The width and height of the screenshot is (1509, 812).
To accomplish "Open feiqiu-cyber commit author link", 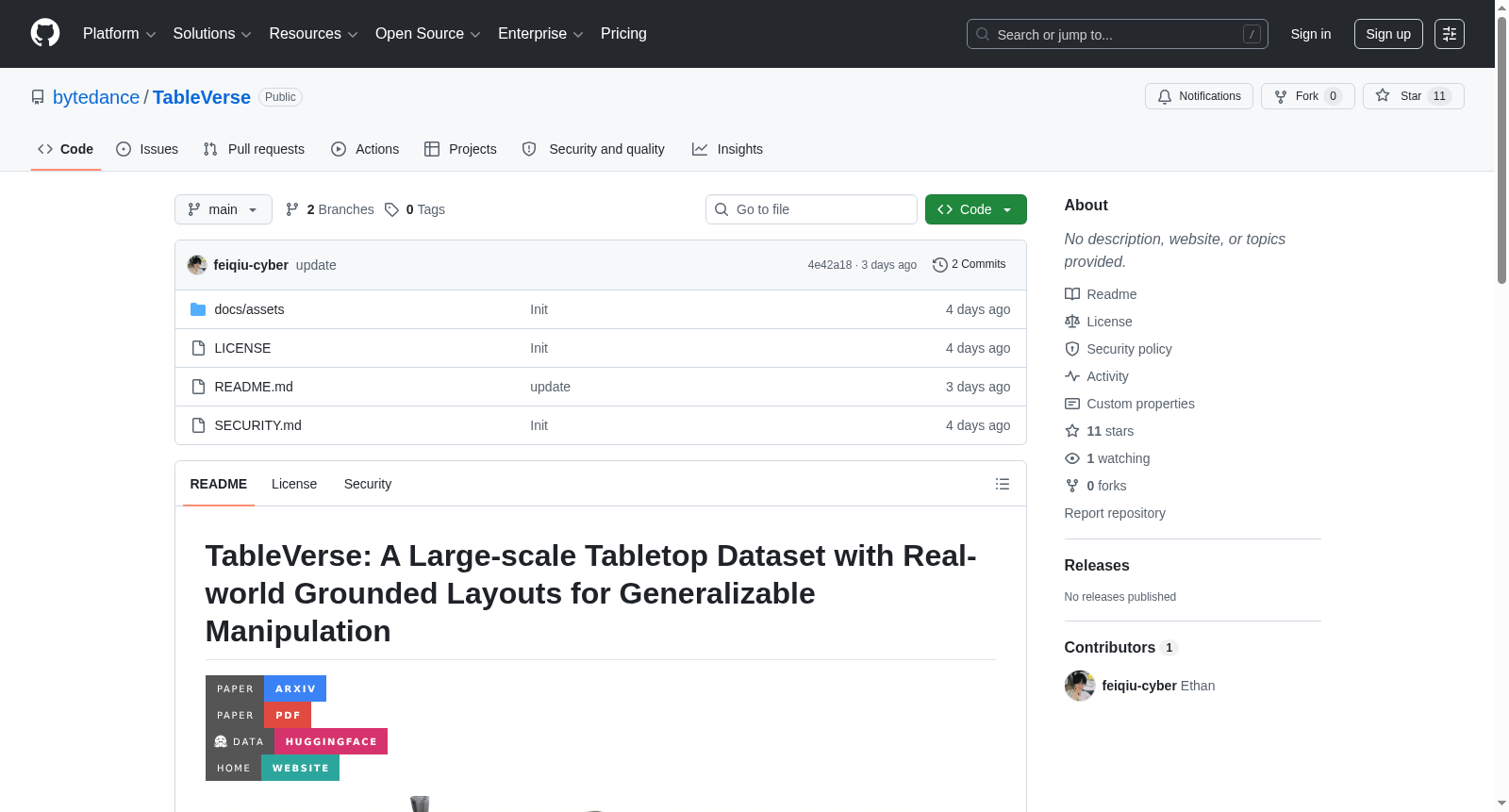I will (x=251, y=265).
